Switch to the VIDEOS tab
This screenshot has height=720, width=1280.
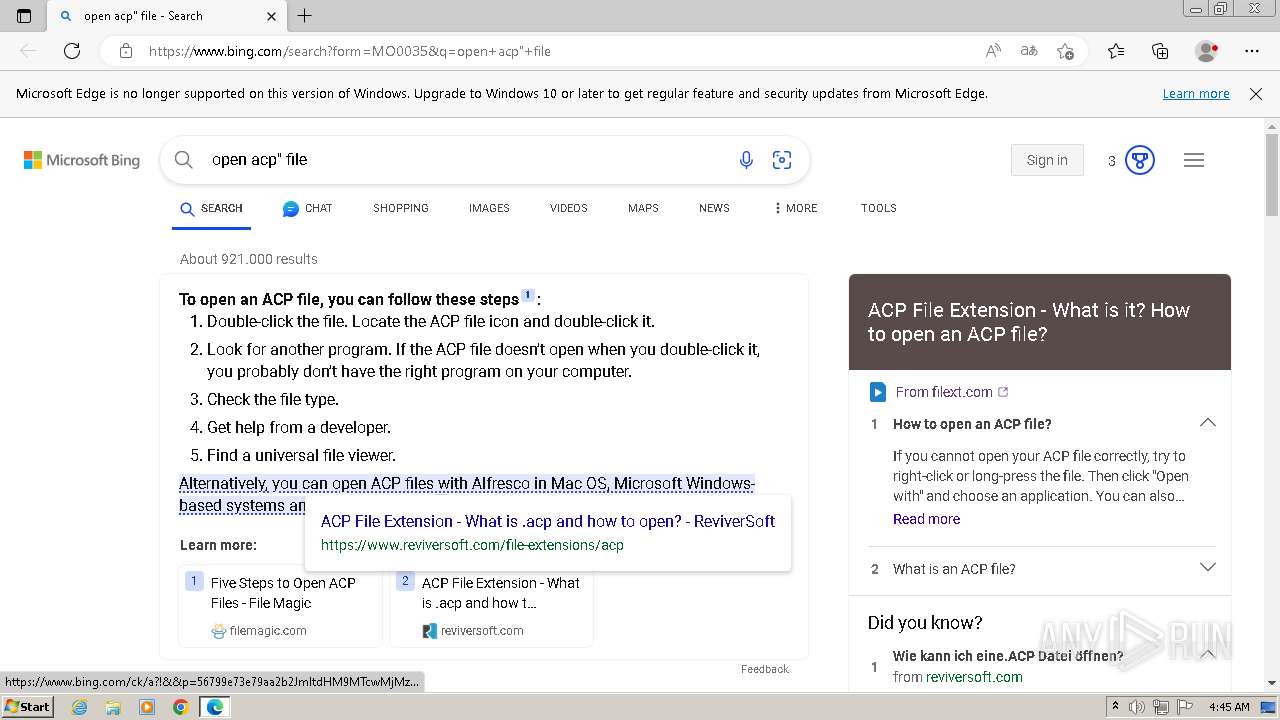point(568,208)
